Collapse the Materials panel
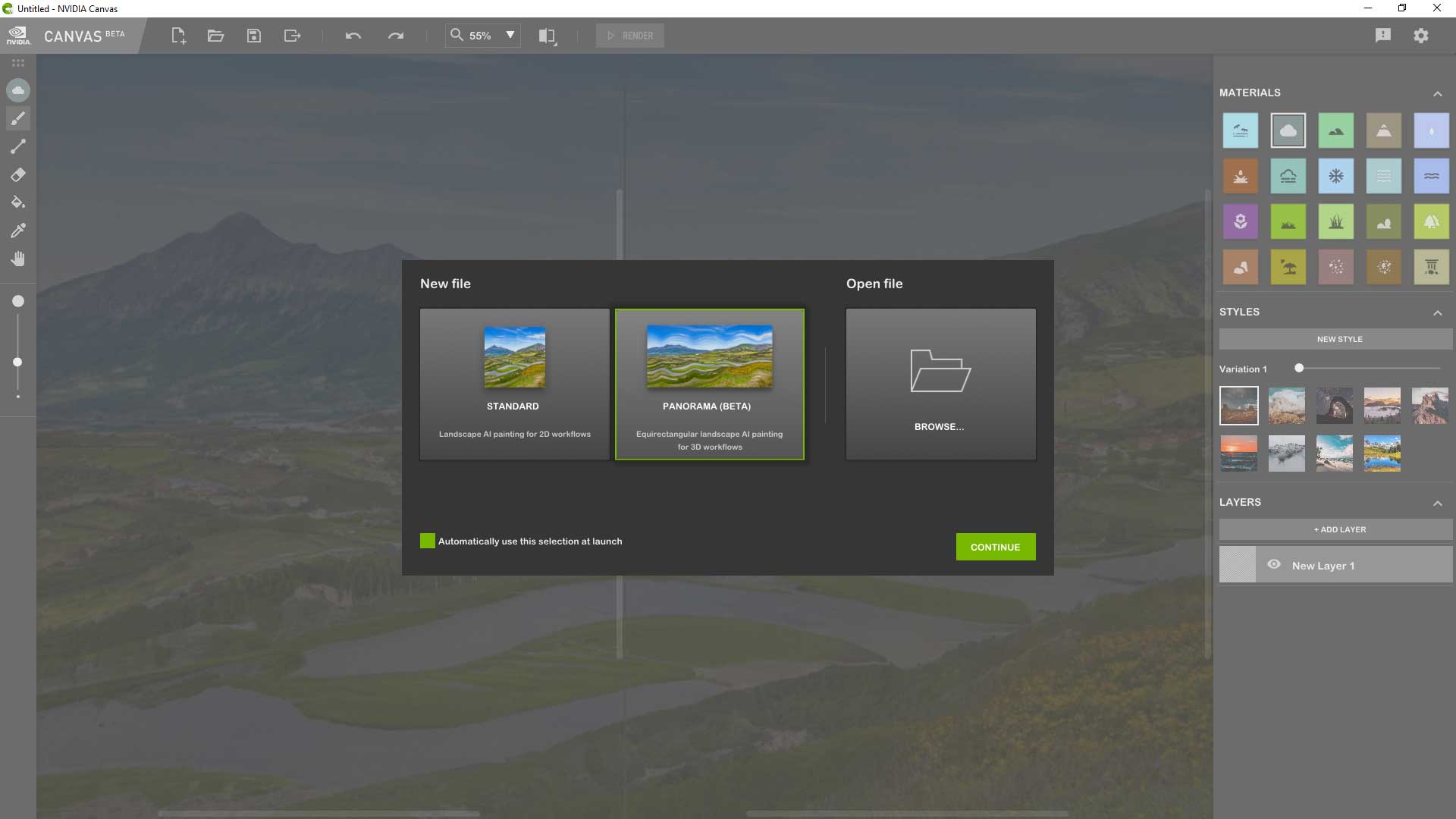 (x=1438, y=93)
